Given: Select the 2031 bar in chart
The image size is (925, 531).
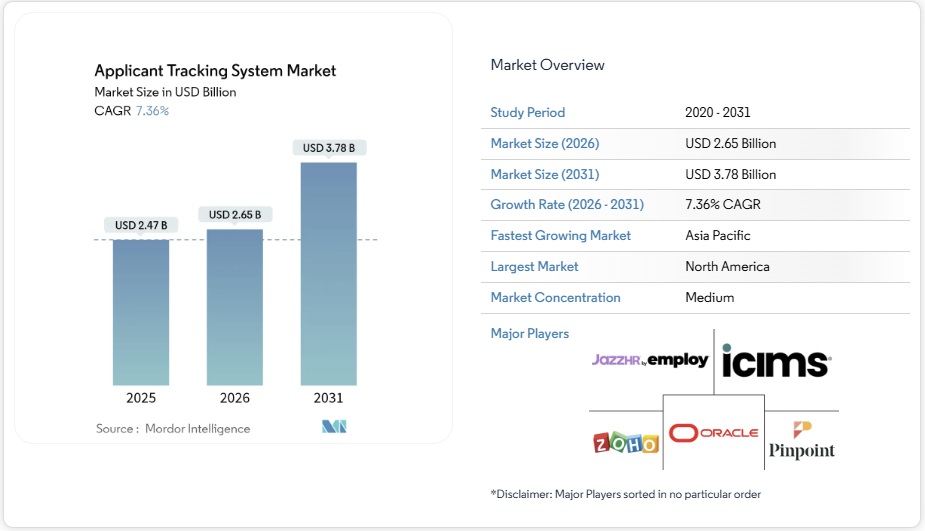Looking at the screenshot, I should pyautogui.click(x=328, y=273).
